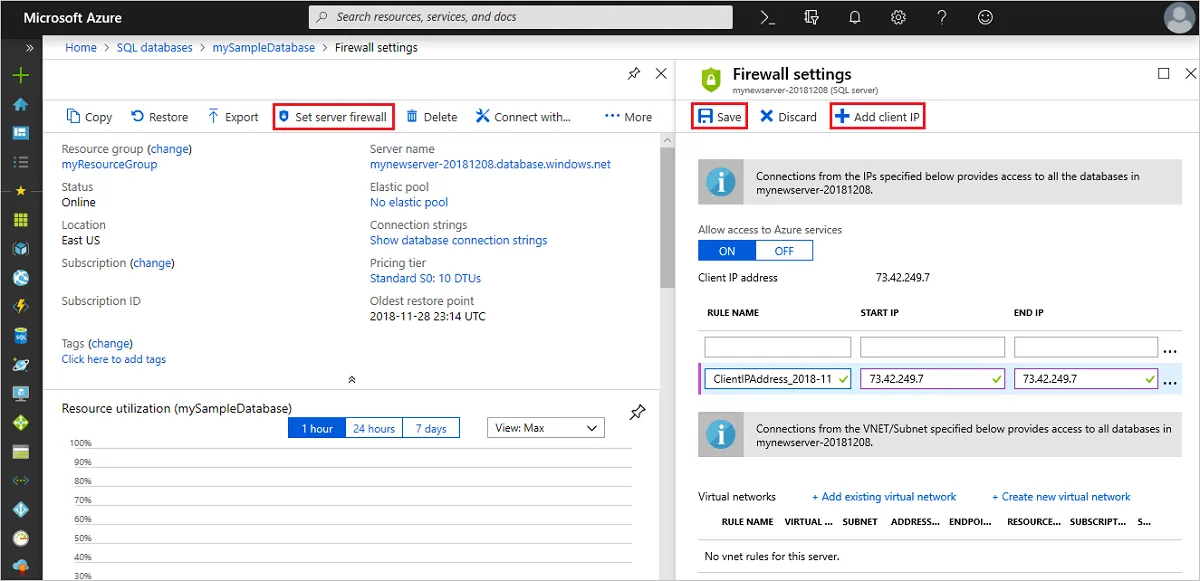Open App Services globe icon in sidebar

click(20, 278)
